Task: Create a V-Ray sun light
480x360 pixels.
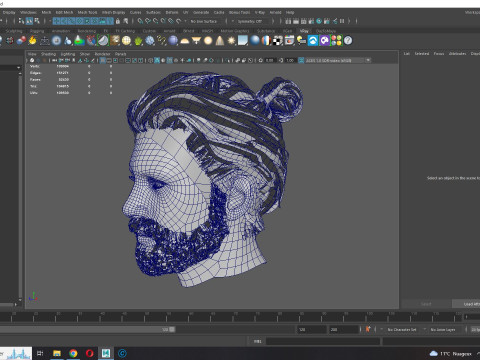Action: coord(231,41)
